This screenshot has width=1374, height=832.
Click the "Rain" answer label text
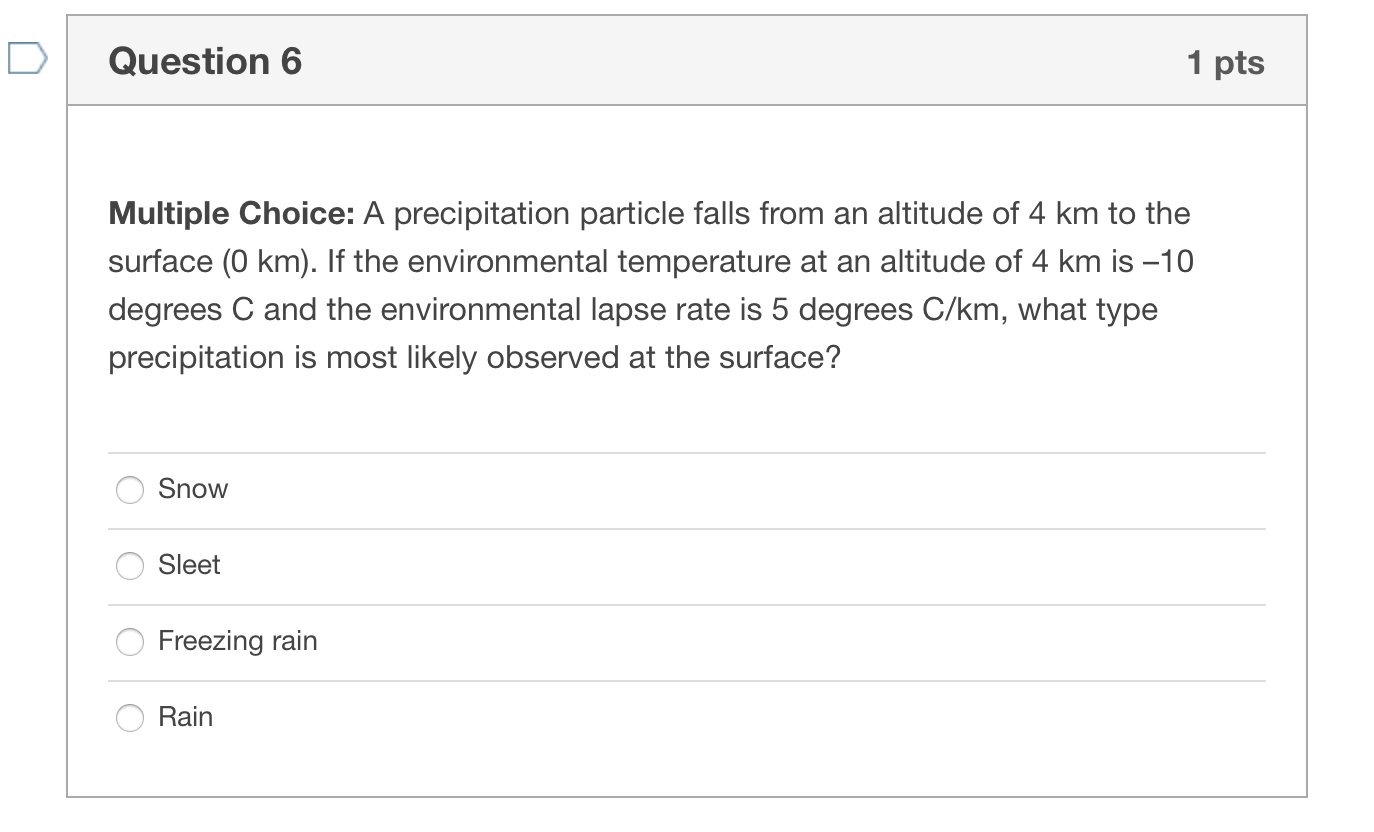185,717
